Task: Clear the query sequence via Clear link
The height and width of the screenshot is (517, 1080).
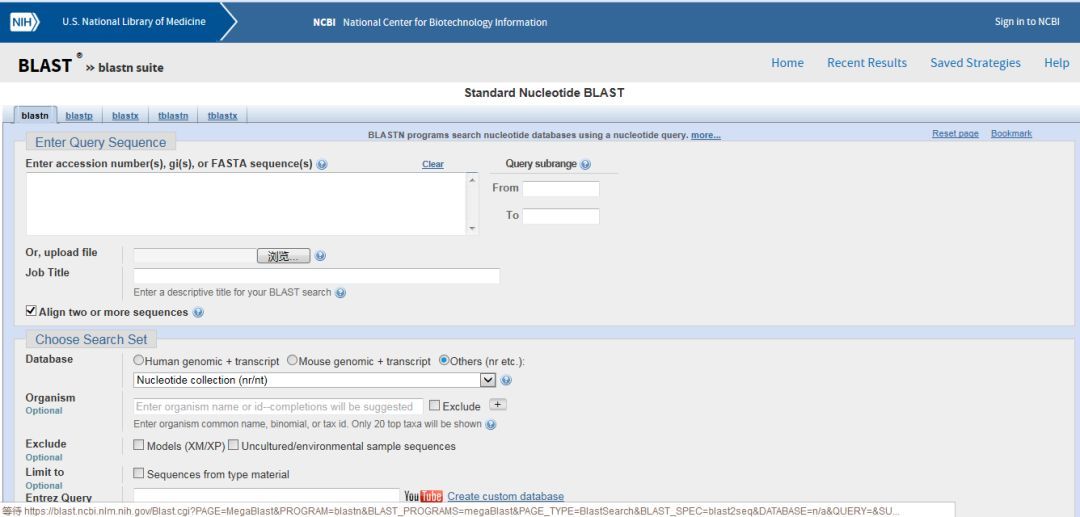Action: point(432,164)
